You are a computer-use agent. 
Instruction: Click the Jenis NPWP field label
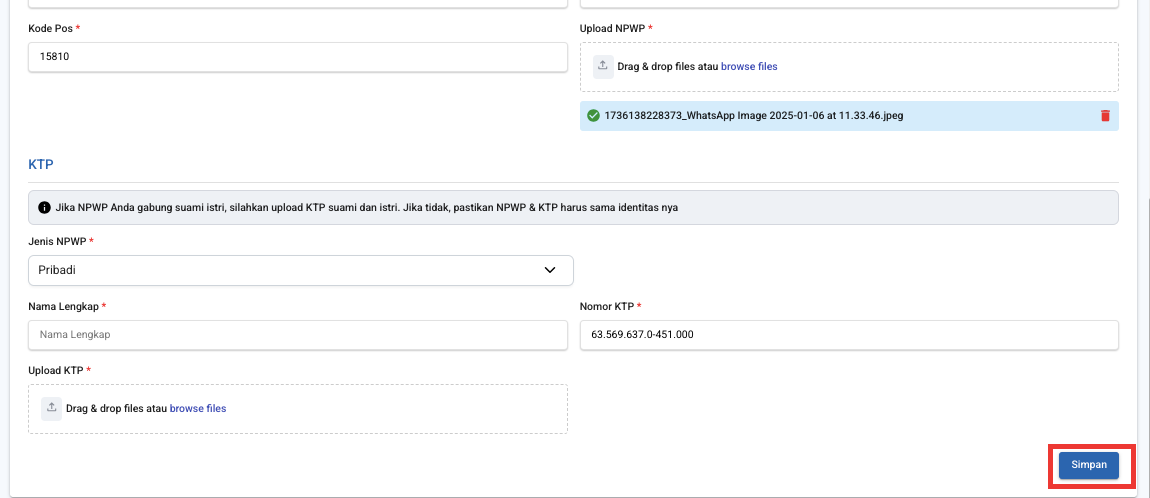(58, 242)
